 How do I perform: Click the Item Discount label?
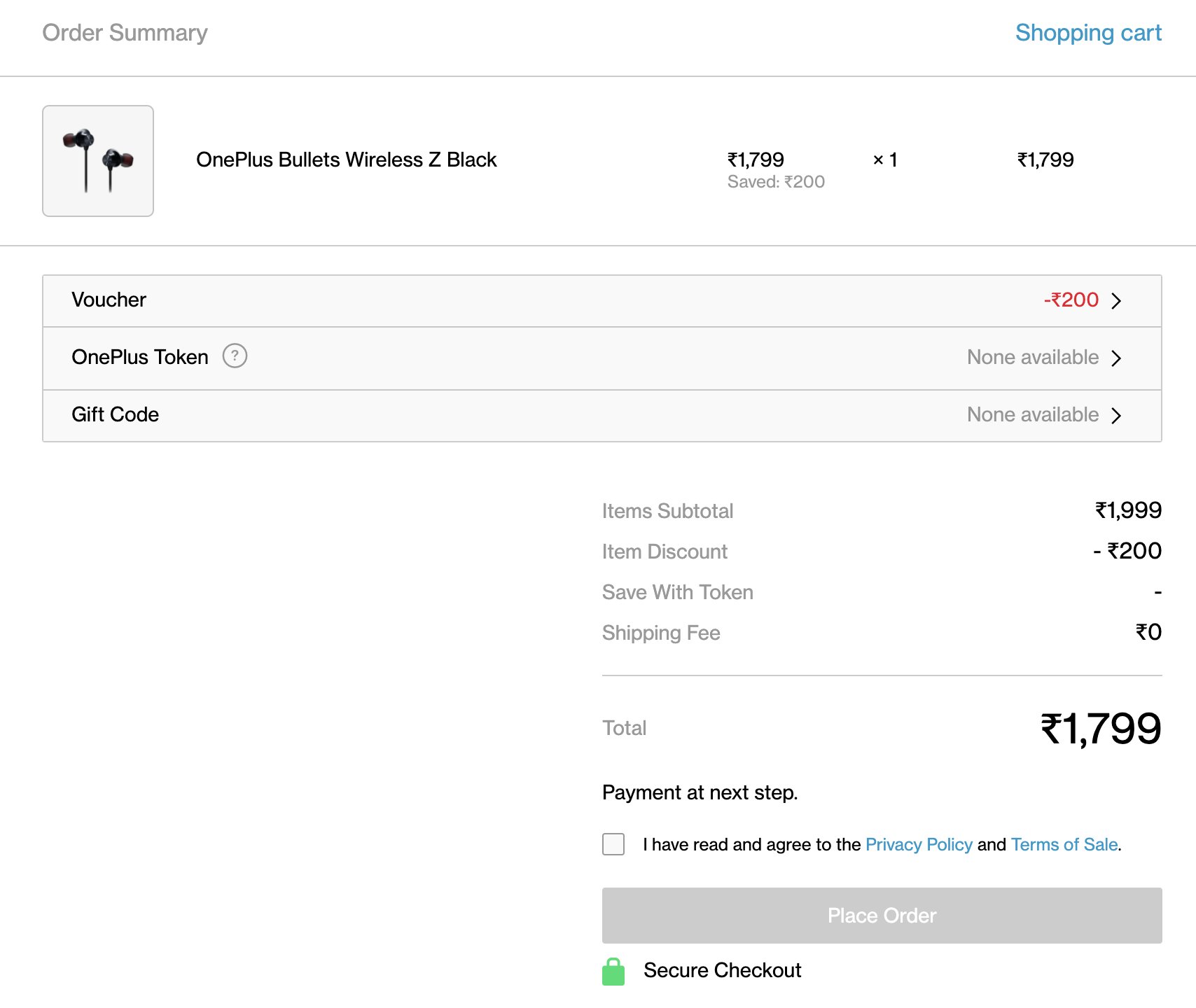665,552
